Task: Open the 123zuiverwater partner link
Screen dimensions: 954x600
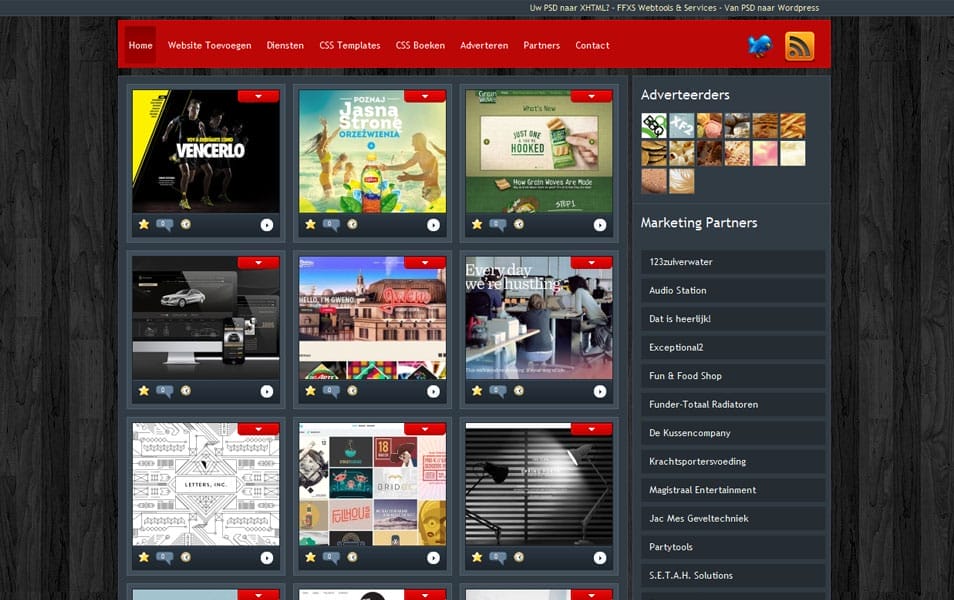Action: [x=733, y=262]
